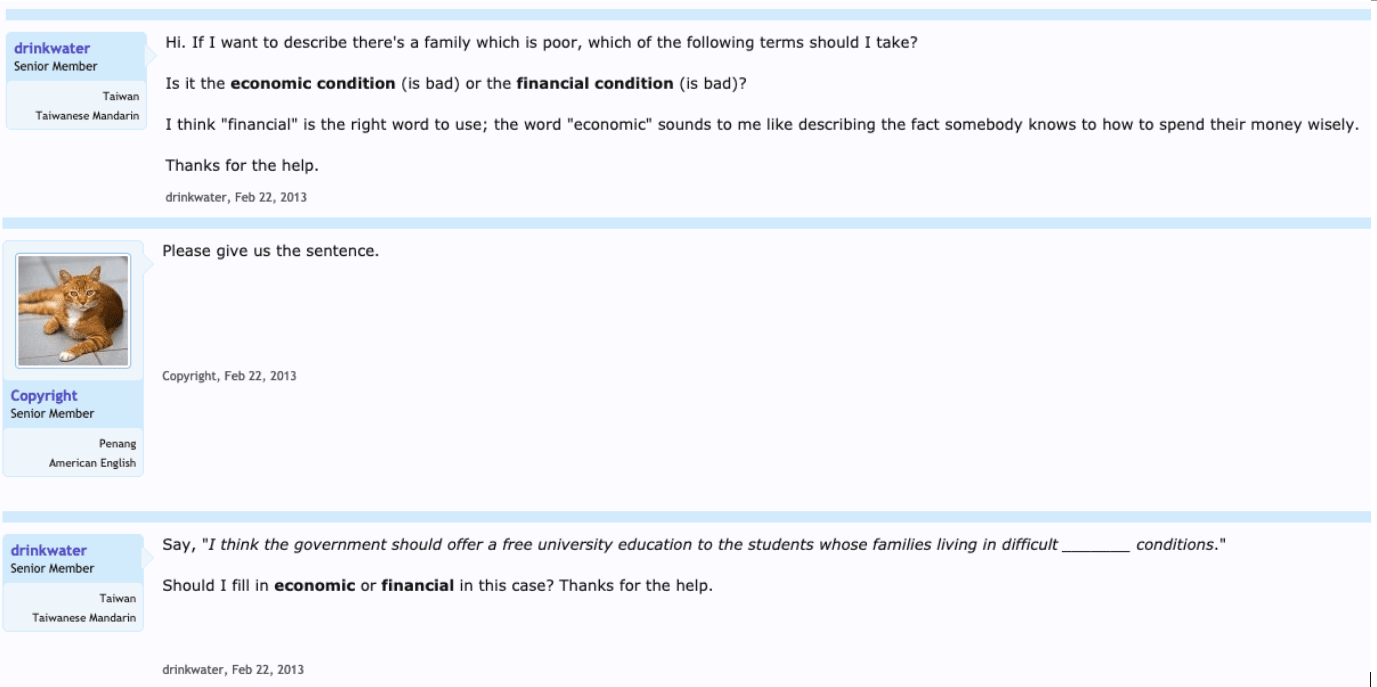Click drinkwater username in the first post
This screenshot has height=687, width=1377.
click(x=52, y=49)
